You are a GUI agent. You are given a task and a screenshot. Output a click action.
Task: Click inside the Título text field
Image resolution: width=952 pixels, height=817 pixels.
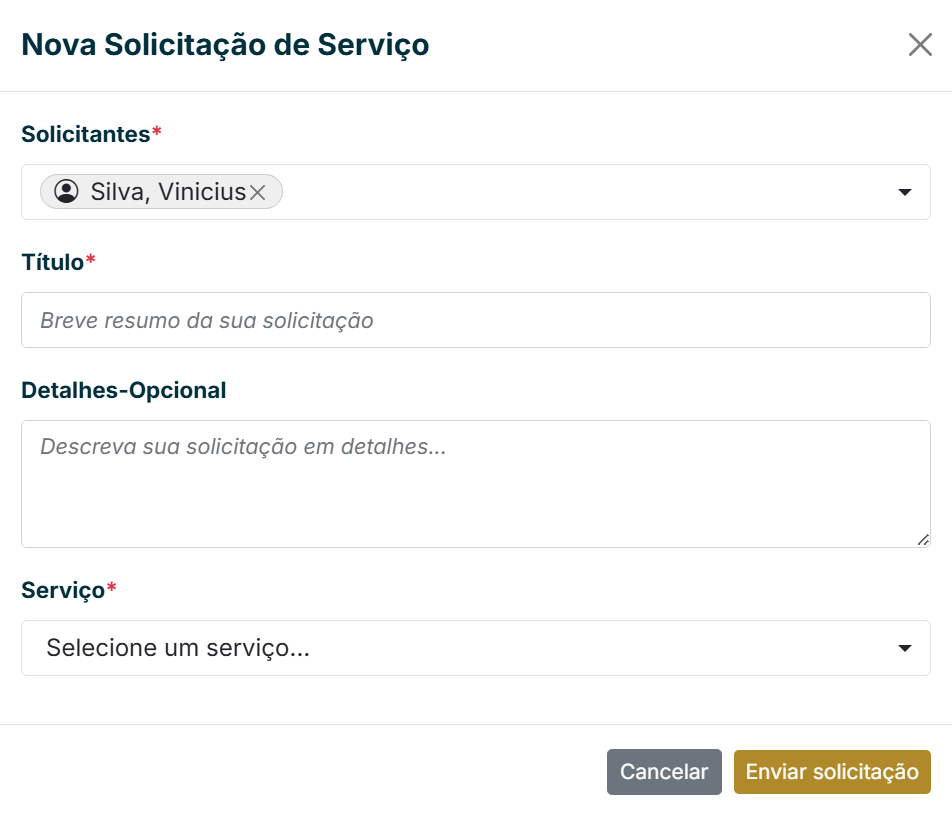(x=476, y=320)
